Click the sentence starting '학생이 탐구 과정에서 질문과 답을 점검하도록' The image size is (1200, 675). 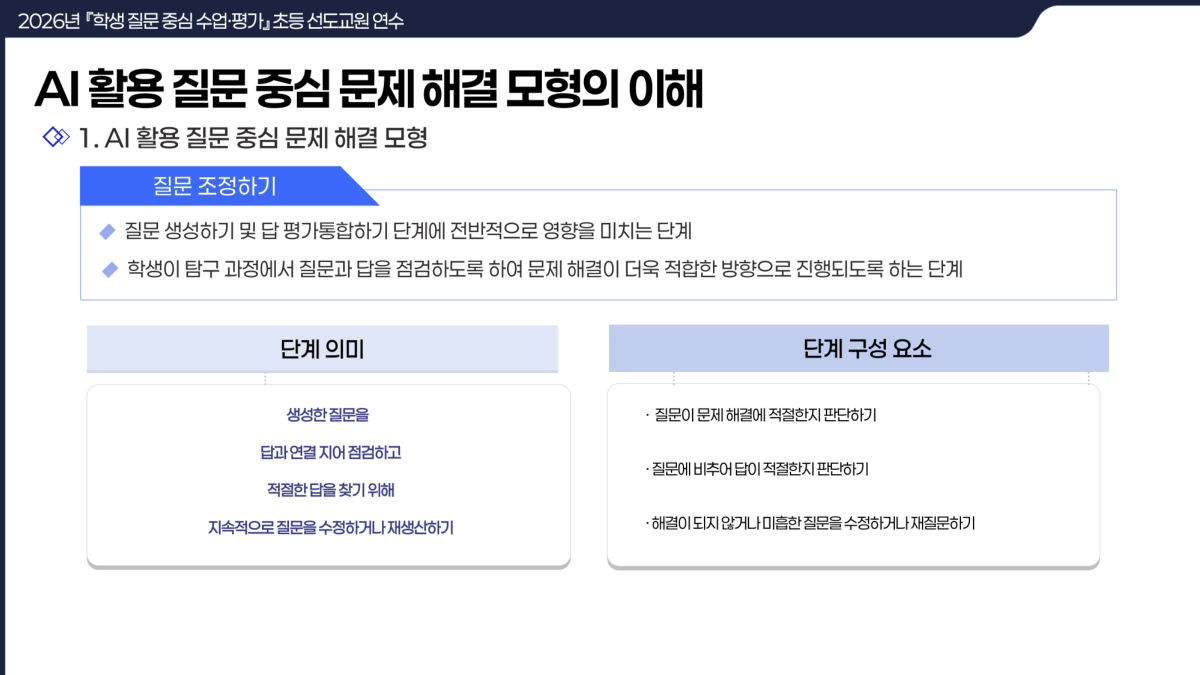coord(545,269)
